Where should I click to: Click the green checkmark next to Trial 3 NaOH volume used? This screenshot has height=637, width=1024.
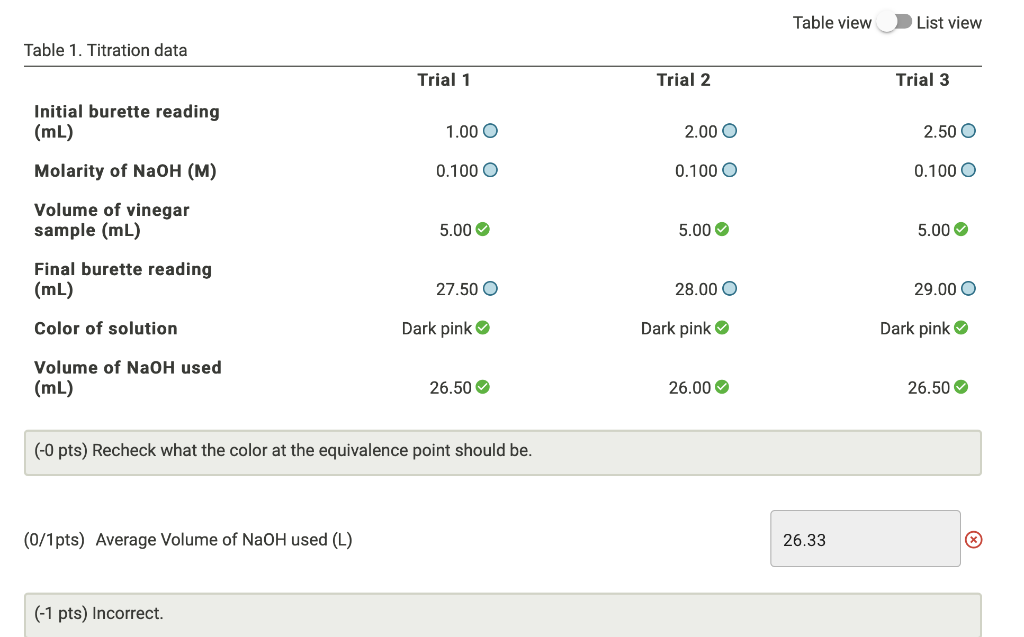pyautogui.click(x=963, y=387)
